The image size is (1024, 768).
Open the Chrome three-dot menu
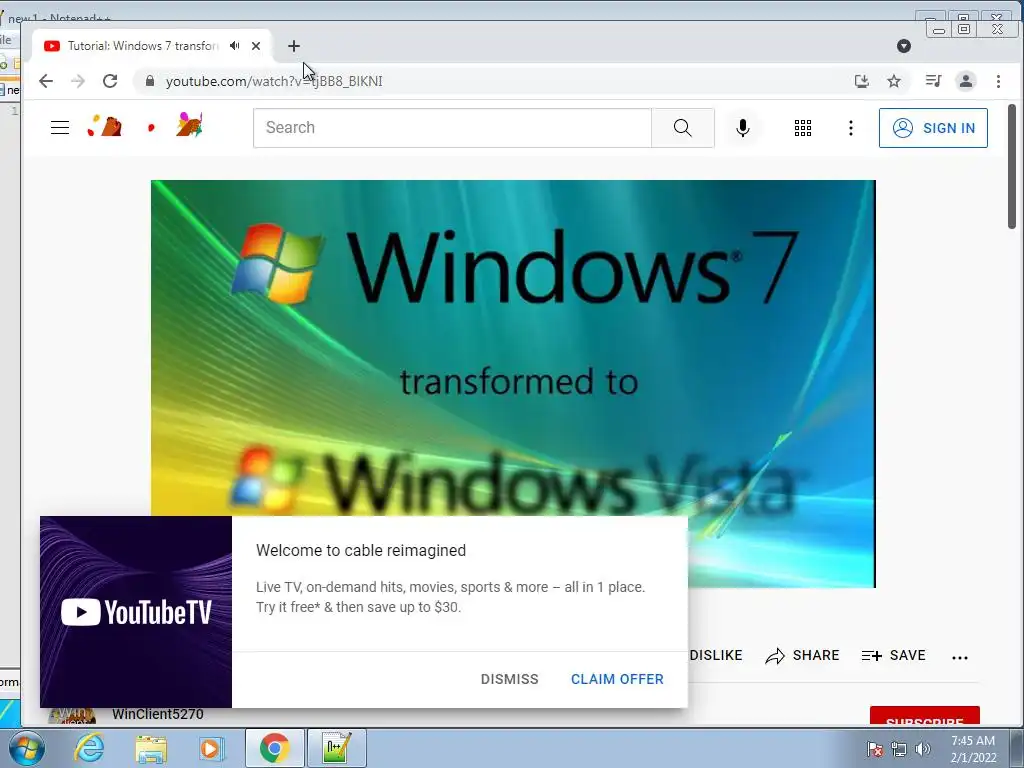(x=998, y=81)
